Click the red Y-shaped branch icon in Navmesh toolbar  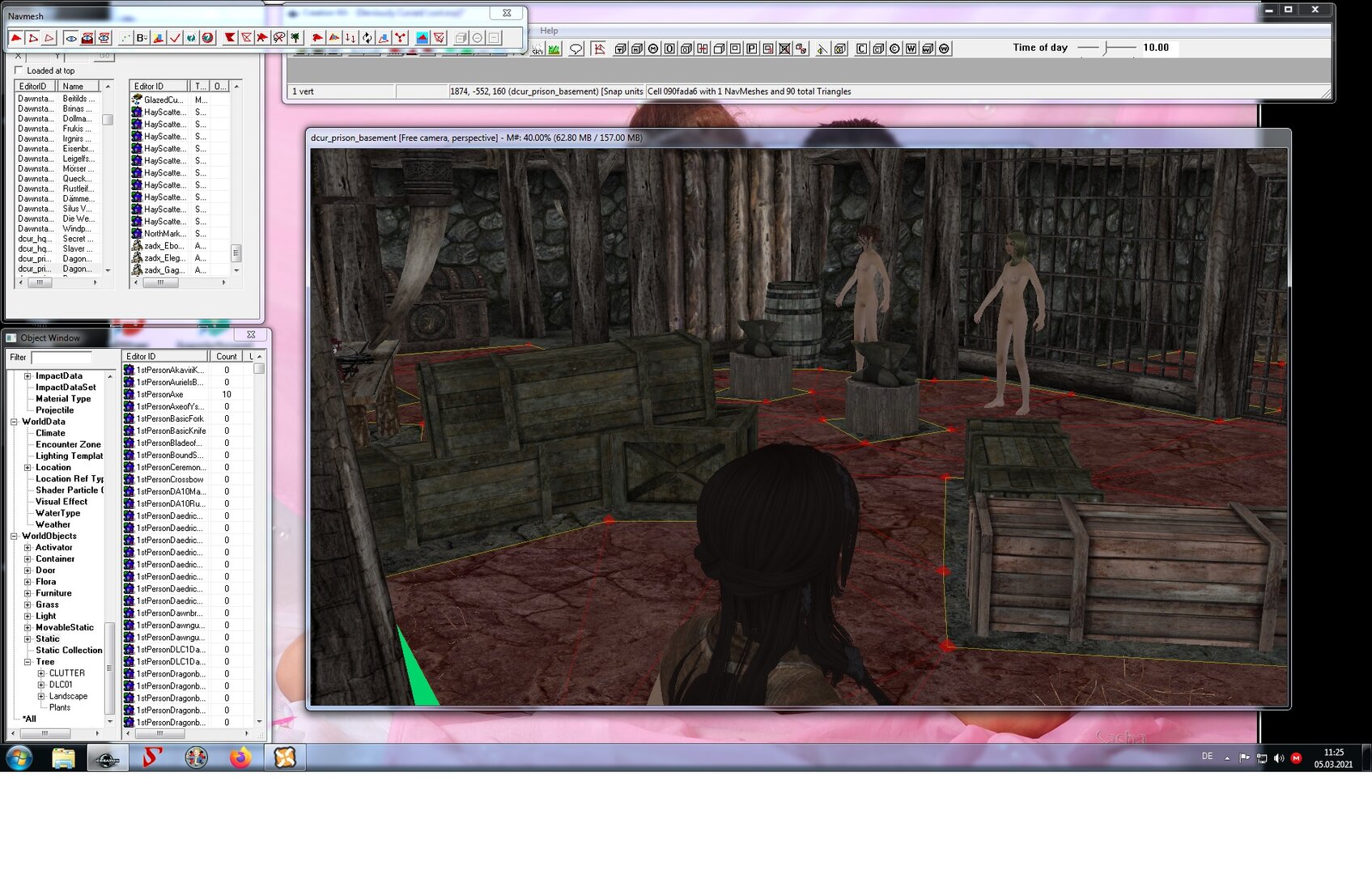(x=400, y=38)
